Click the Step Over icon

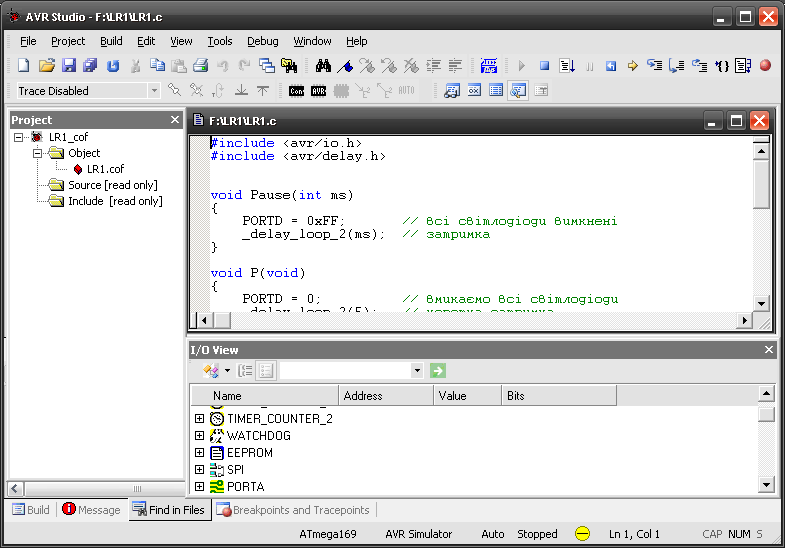(x=676, y=66)
